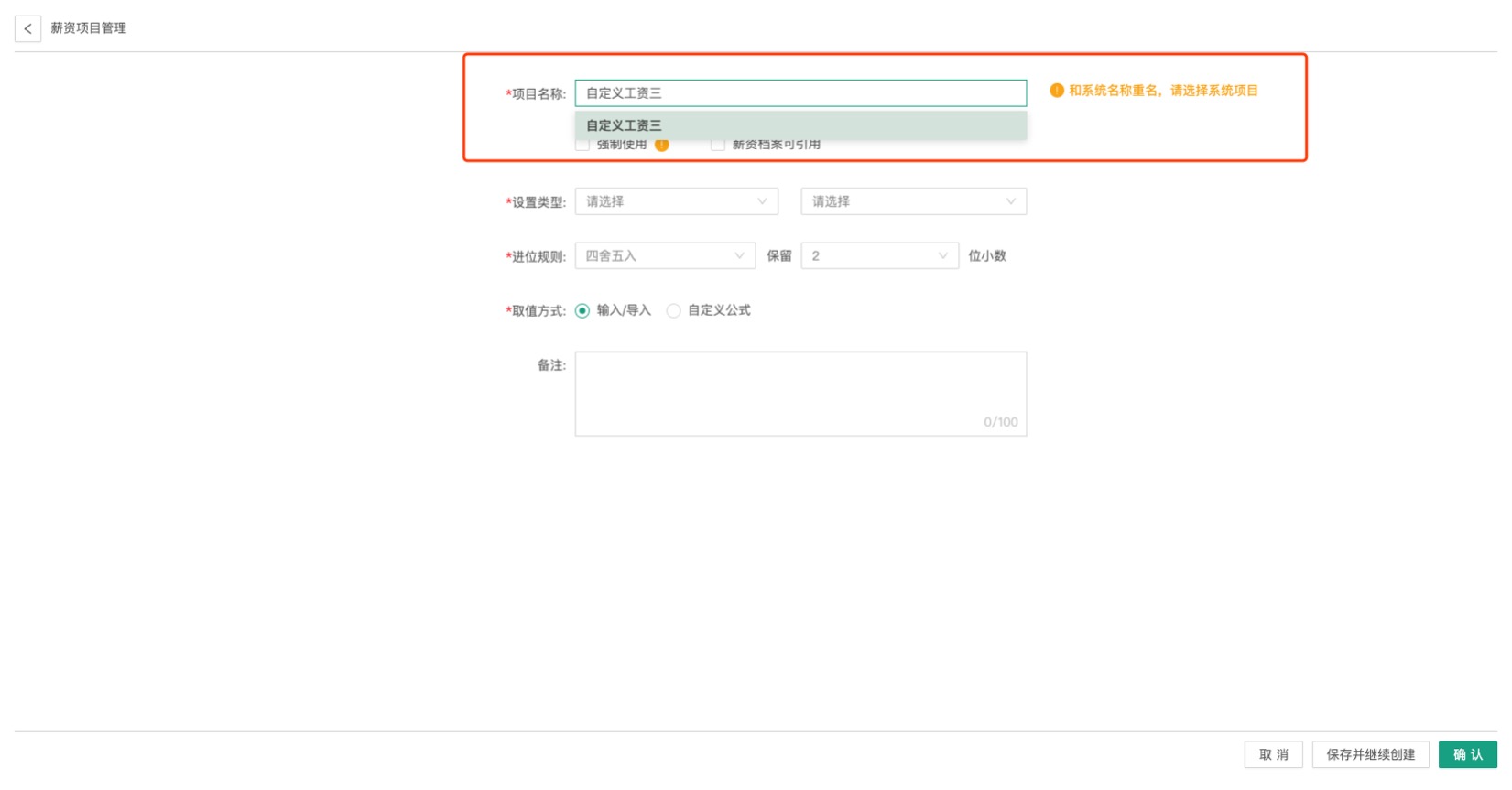Click the orange warning icon by duplicate-name message
This screenshot has height=790, width=1512.
click(x=1057, y=91)
